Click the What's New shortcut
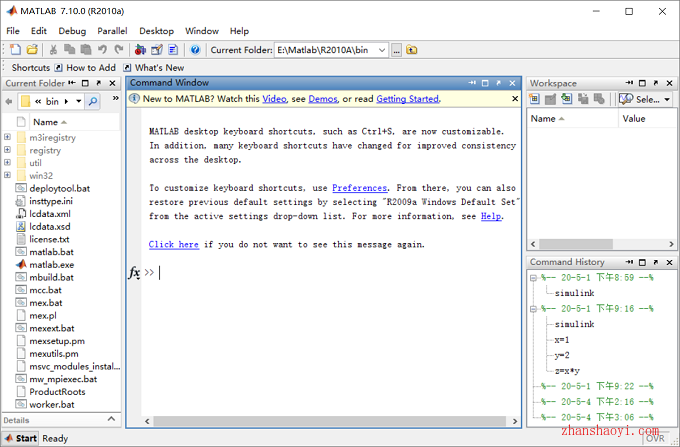 pyautogui.click(x=154, y=68)
